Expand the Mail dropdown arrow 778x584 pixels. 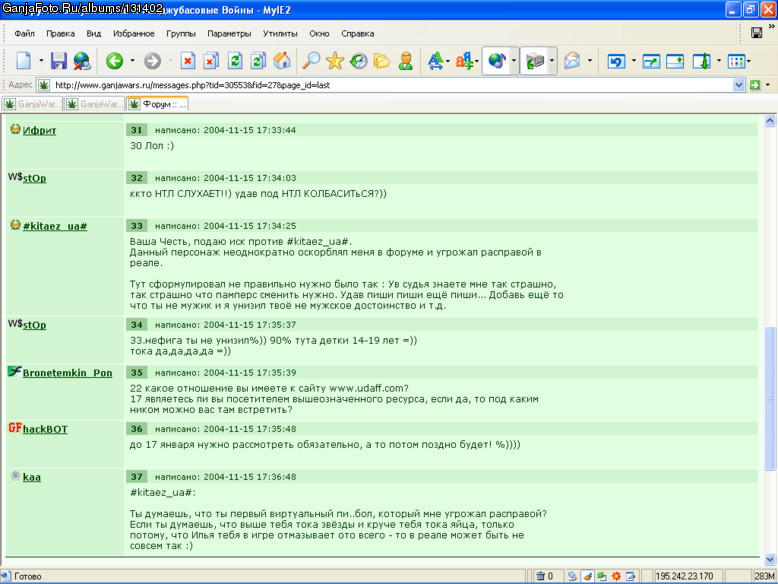[589, 61]
